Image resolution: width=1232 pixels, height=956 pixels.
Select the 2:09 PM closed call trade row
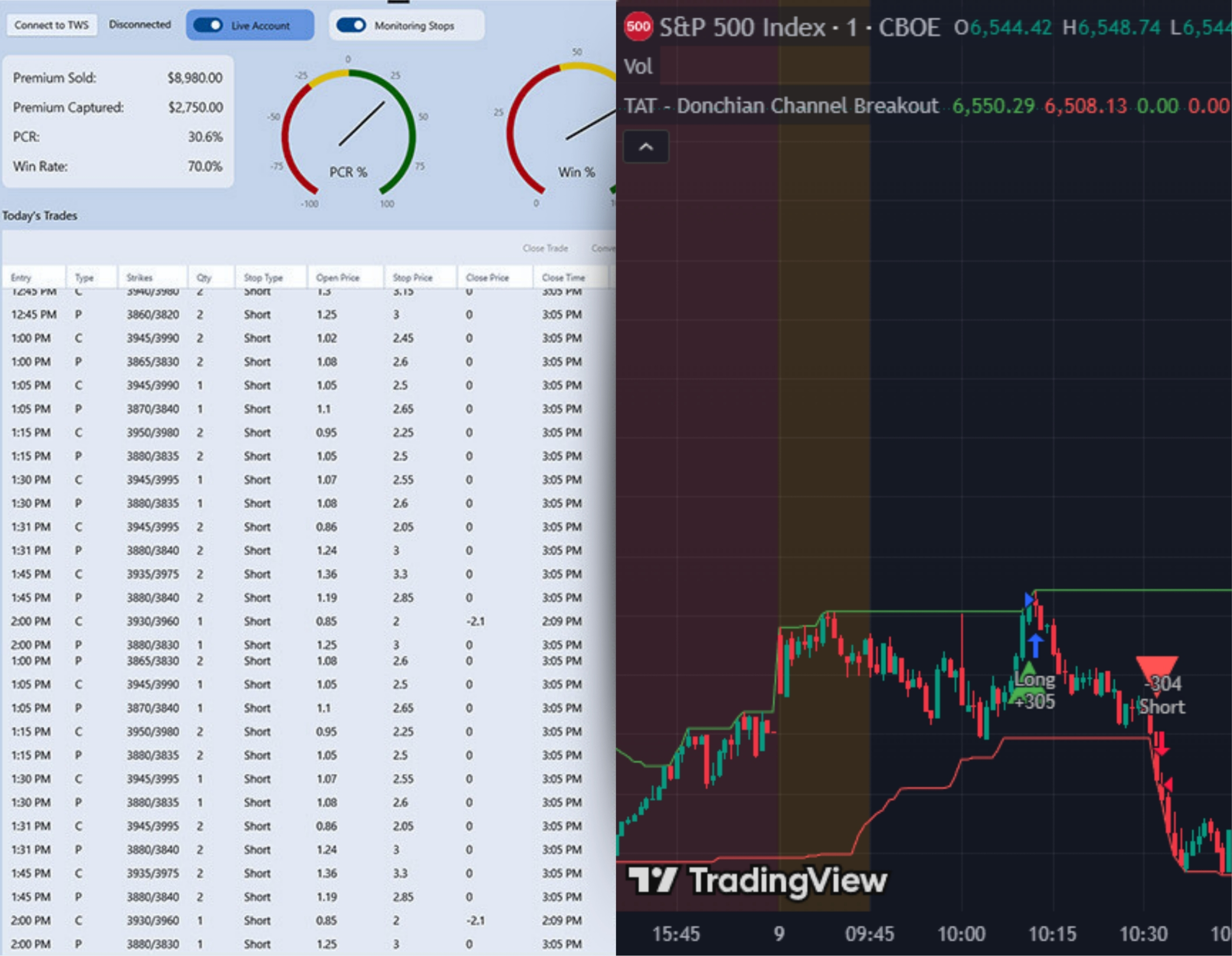(x=282, y=621)
